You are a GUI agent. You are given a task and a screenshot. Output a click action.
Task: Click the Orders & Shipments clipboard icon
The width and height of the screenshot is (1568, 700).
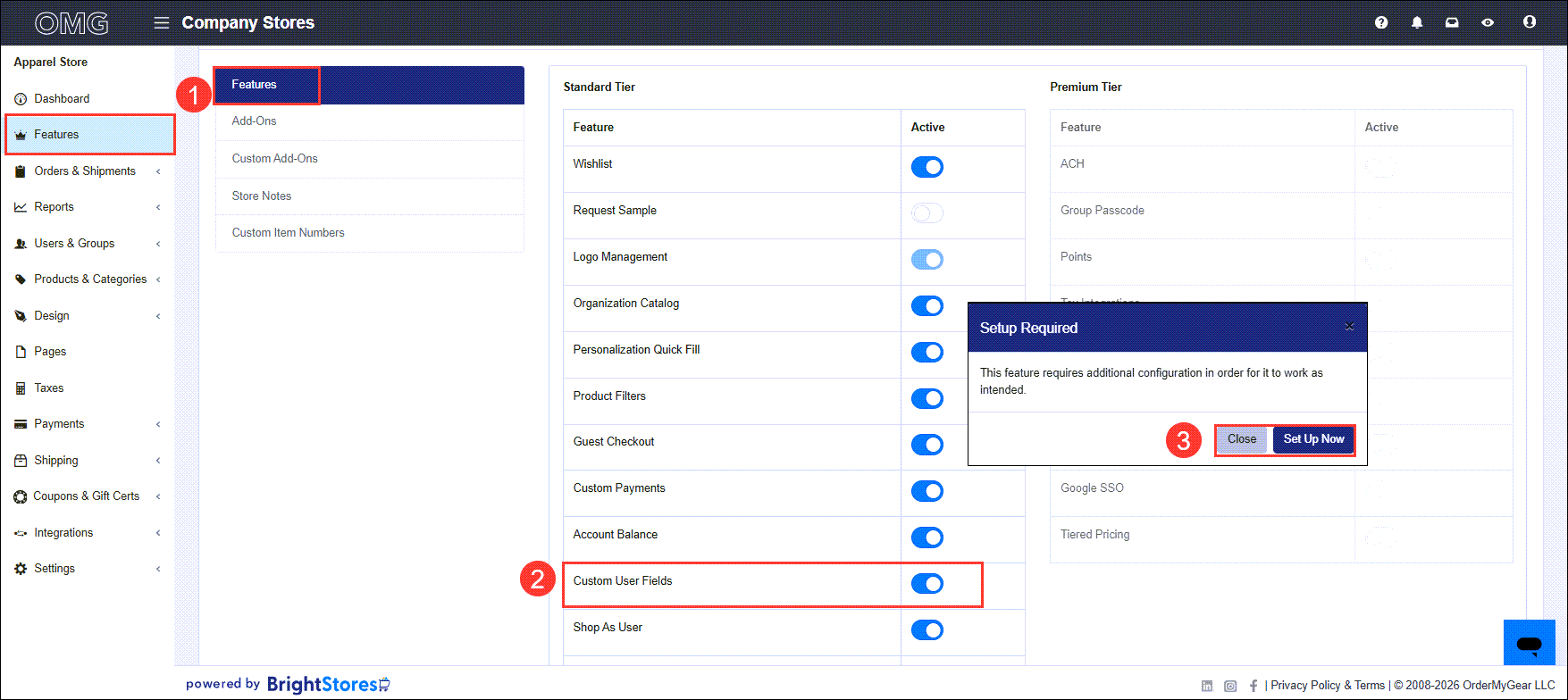tap(21, 171)
